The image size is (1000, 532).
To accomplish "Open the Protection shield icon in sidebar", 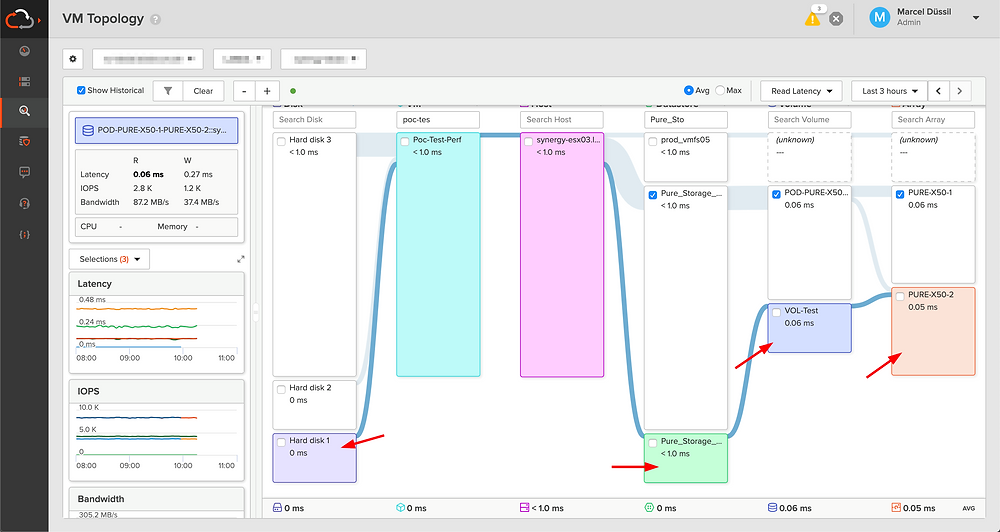I will 24,142.
